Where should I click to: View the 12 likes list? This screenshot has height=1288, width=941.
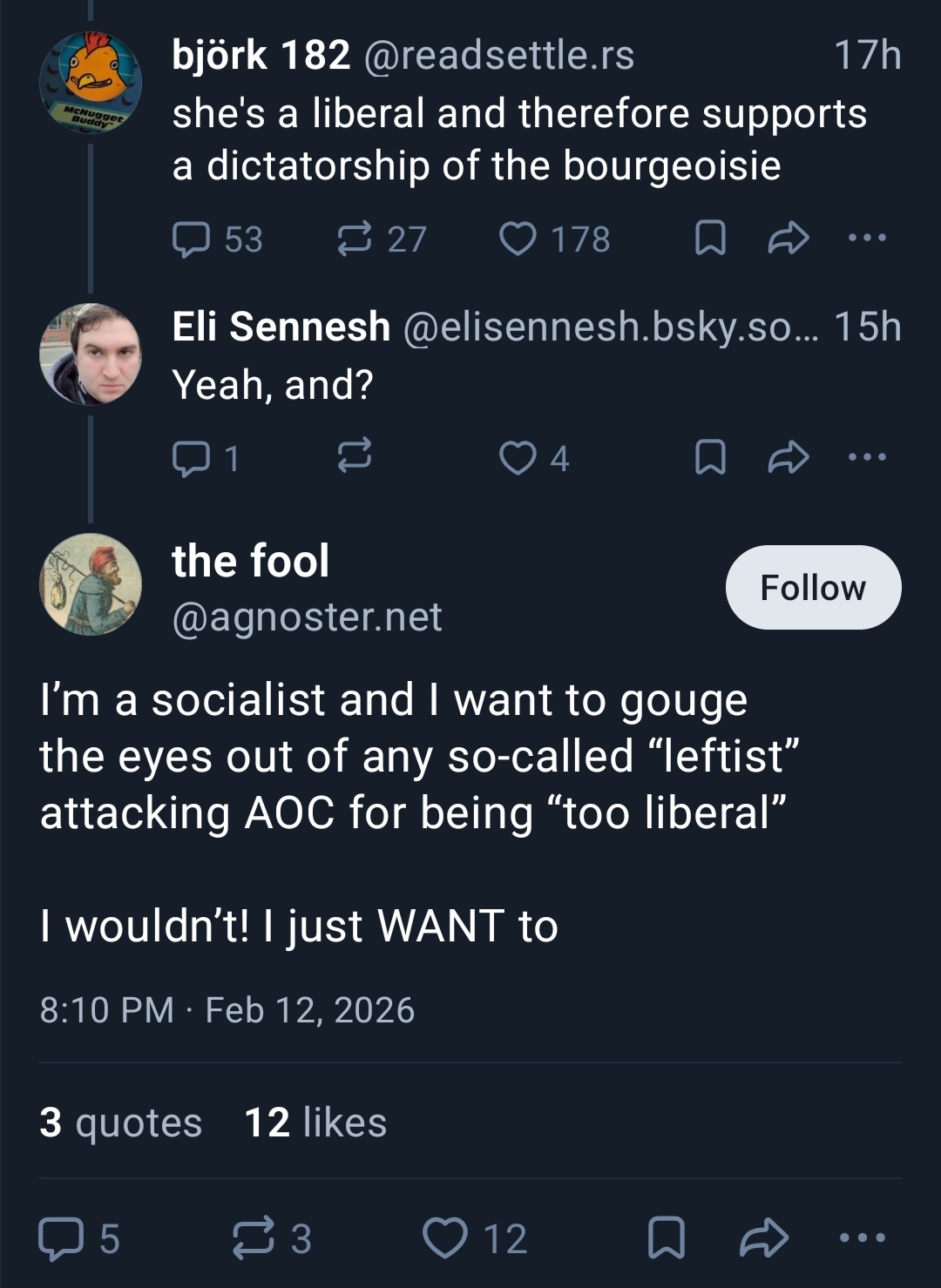point(315,1123)
